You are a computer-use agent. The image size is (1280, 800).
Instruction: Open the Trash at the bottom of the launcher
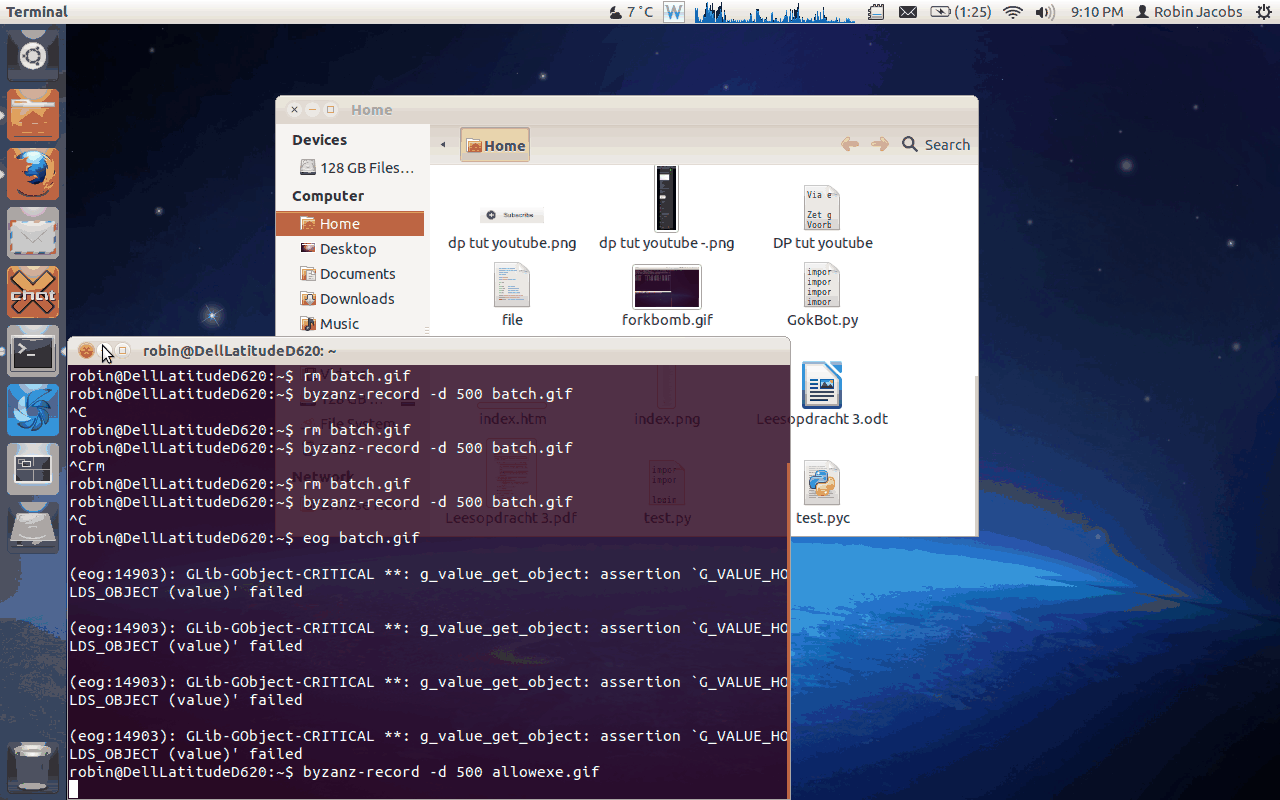[x=32, y=765]
